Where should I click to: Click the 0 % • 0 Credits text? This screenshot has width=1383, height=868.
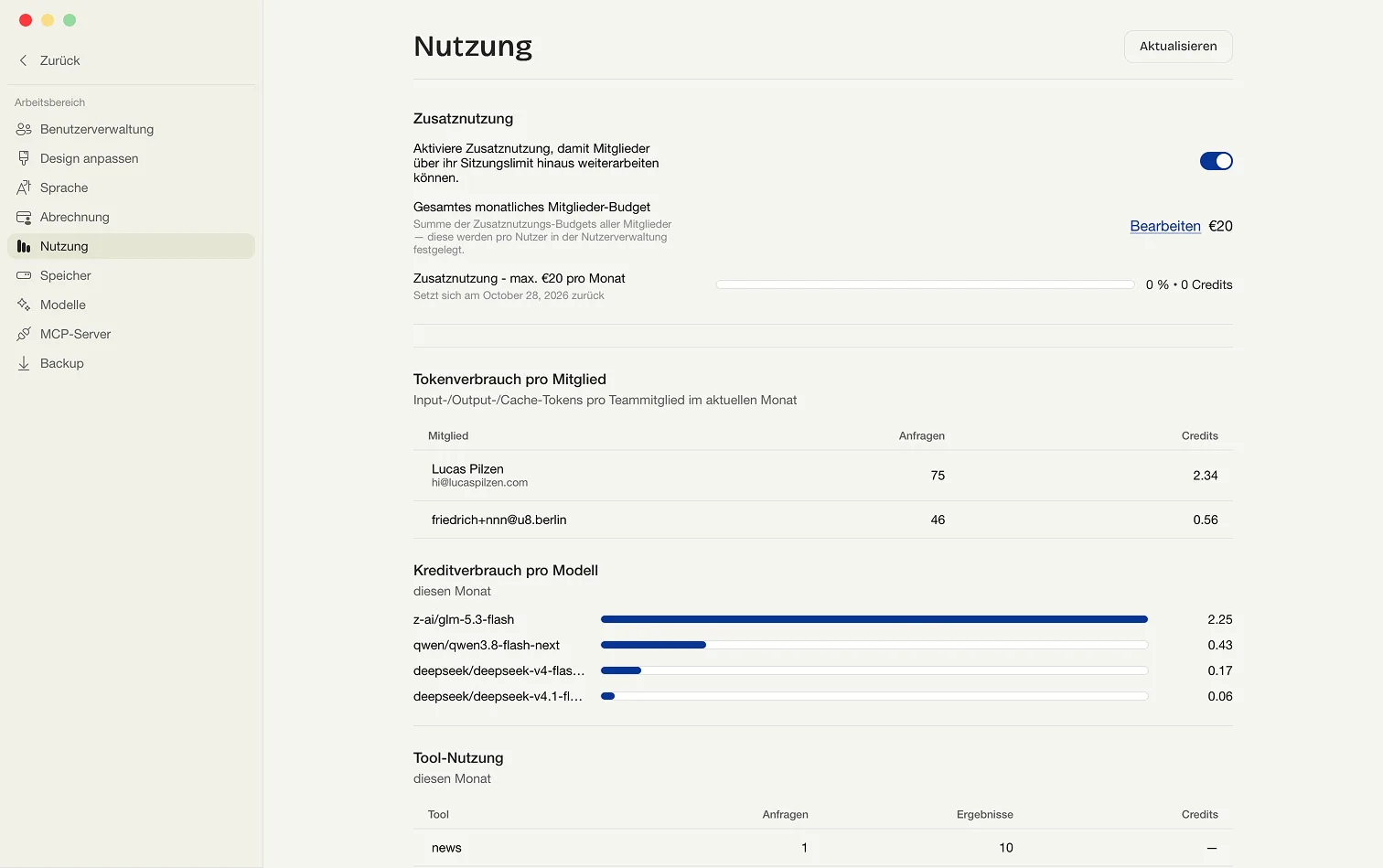[x=1189, y=284]
